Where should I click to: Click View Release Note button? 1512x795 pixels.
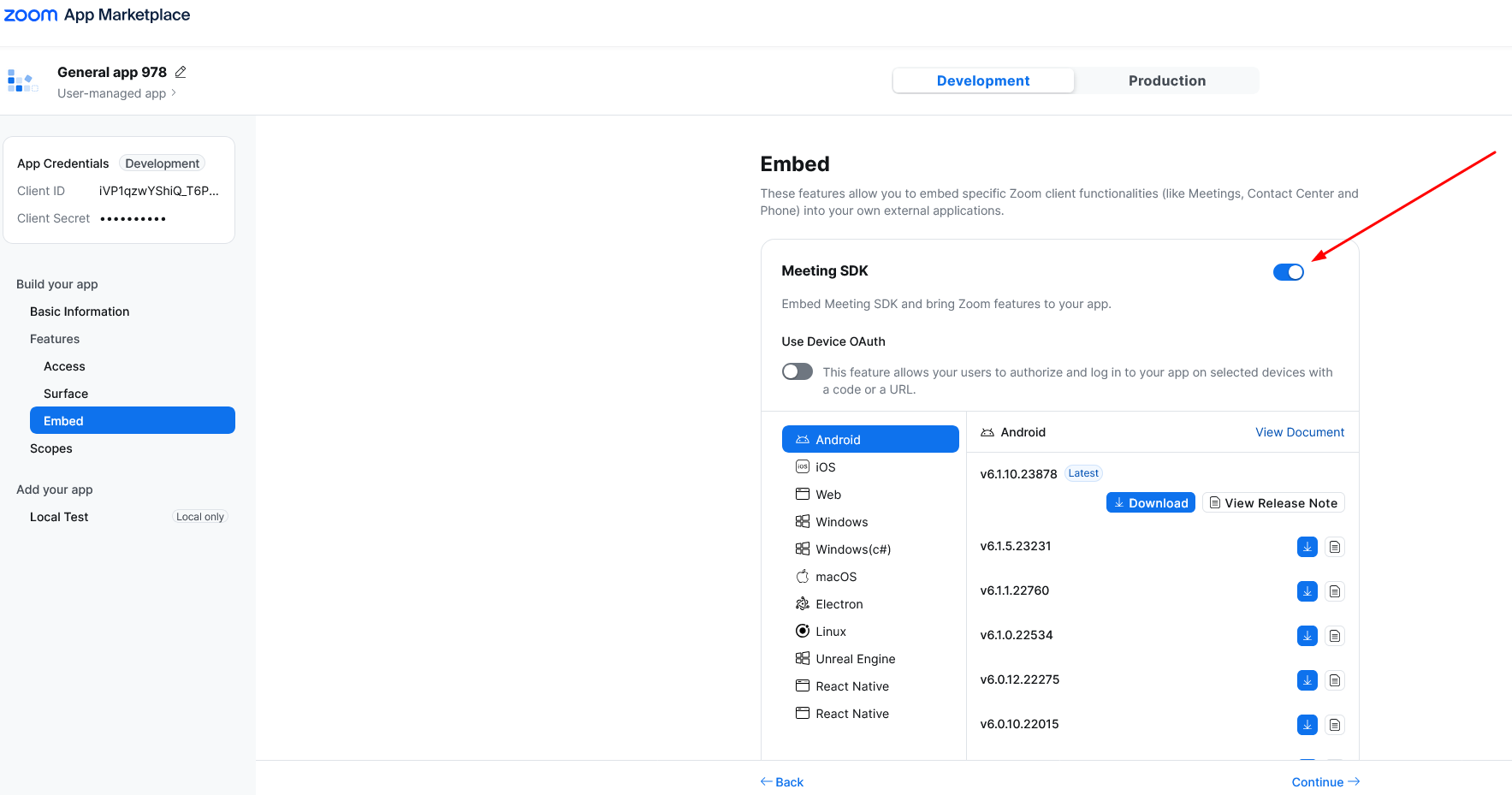(1273, 502)
